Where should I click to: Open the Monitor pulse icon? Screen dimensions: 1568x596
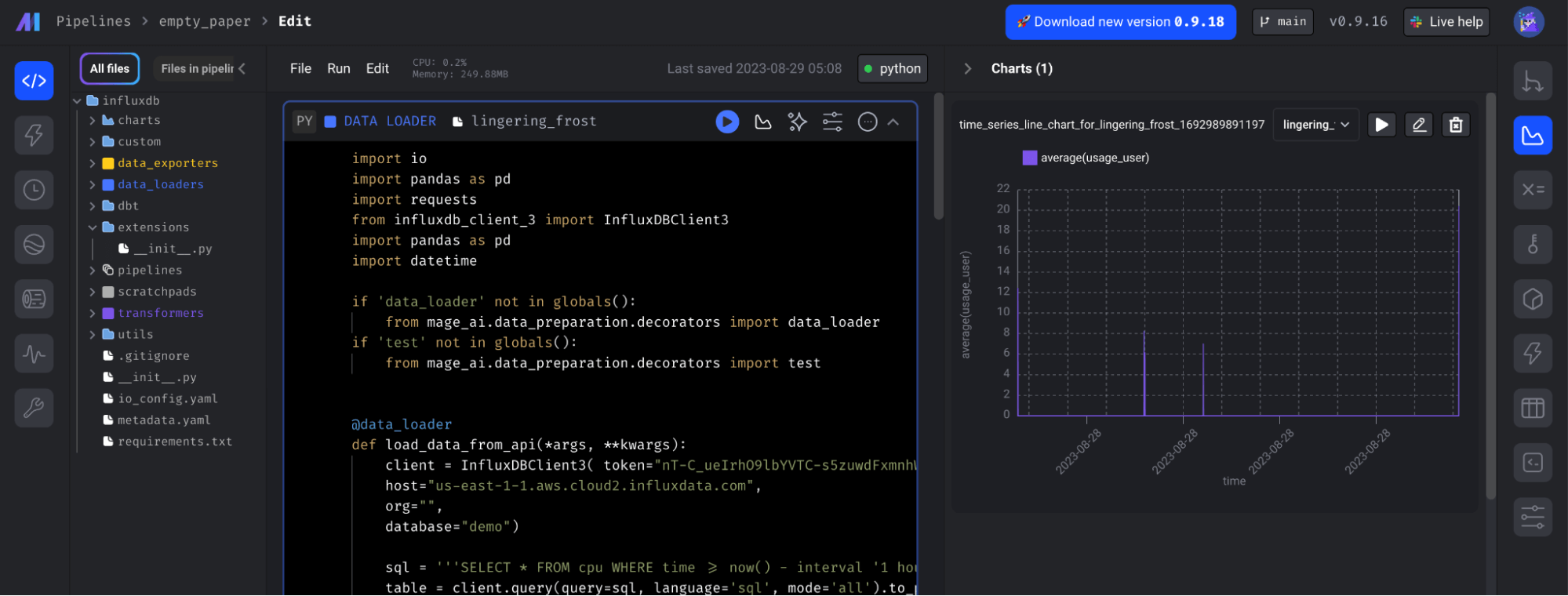34,354
